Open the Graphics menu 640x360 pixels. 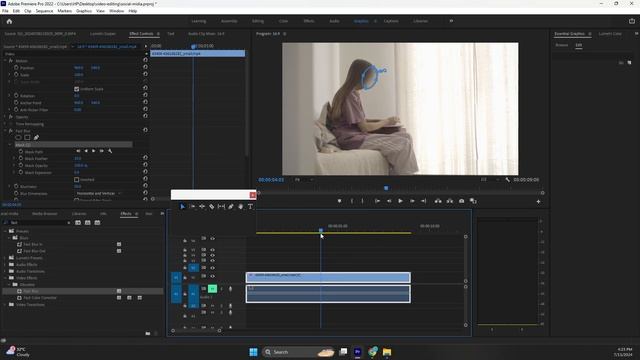coord(84,11)
